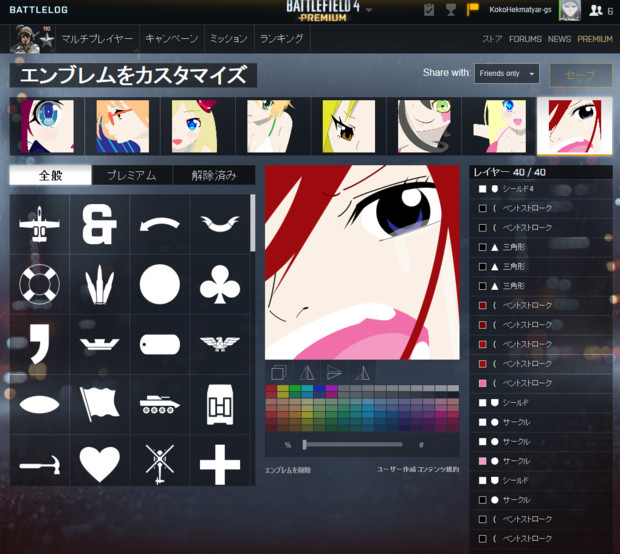Pick the red swatch in top palette row

pos(271,388)
